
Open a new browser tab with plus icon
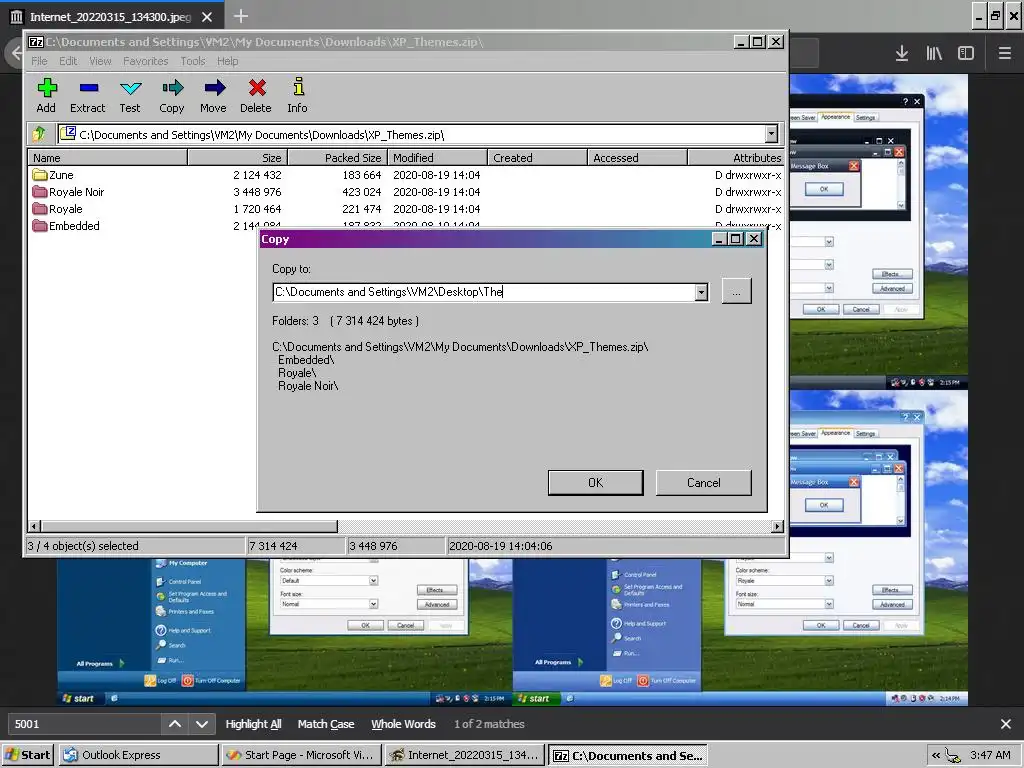pyautogui.click(x=240, y=16)
